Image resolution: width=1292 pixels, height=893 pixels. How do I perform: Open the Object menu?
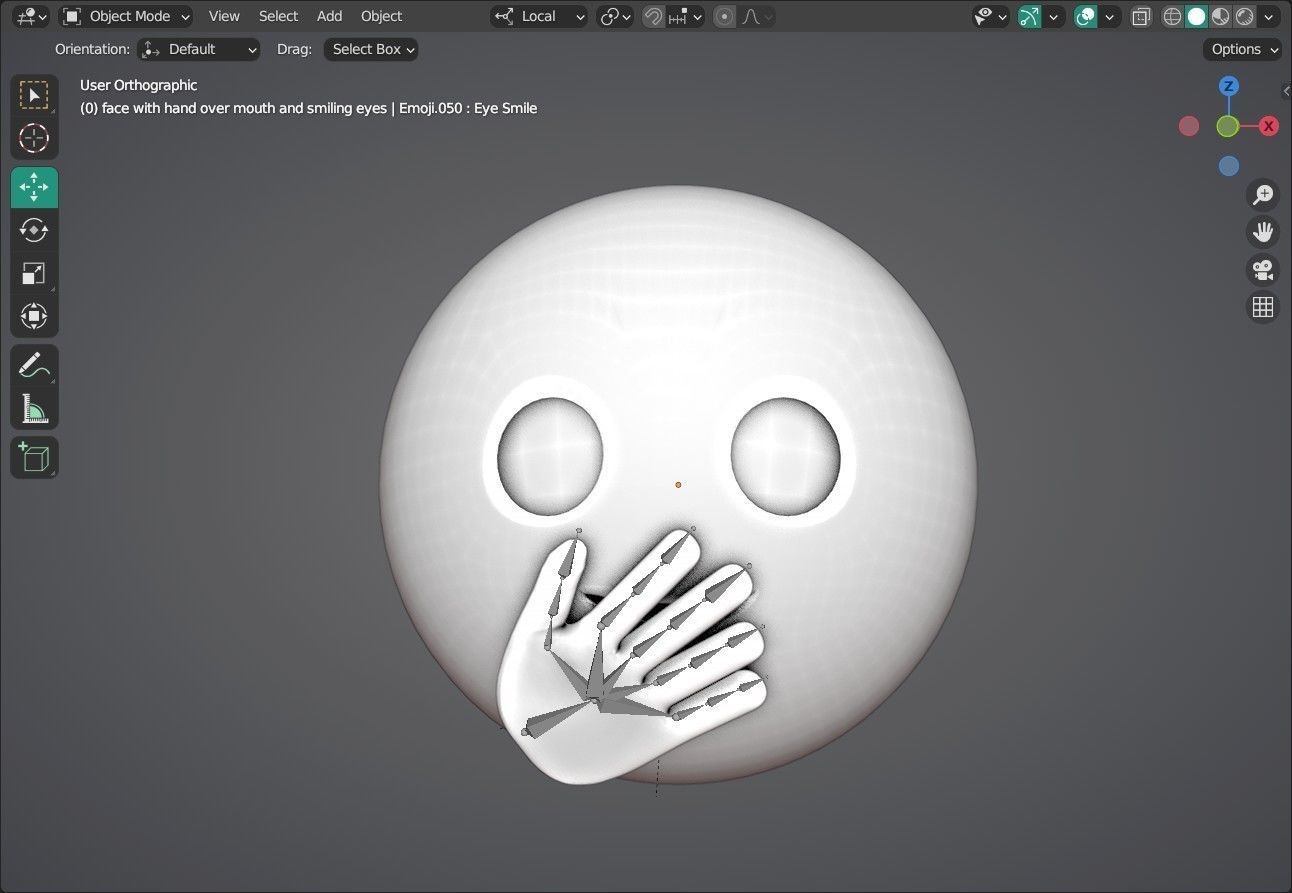pyautogui.click(x=381, y=16)
